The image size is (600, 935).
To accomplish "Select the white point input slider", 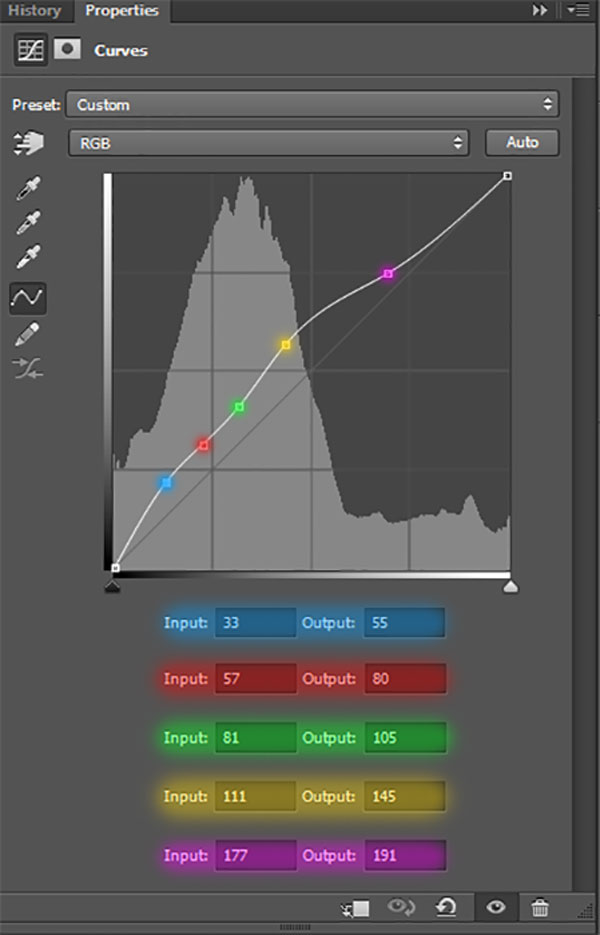I will (511, 587).
